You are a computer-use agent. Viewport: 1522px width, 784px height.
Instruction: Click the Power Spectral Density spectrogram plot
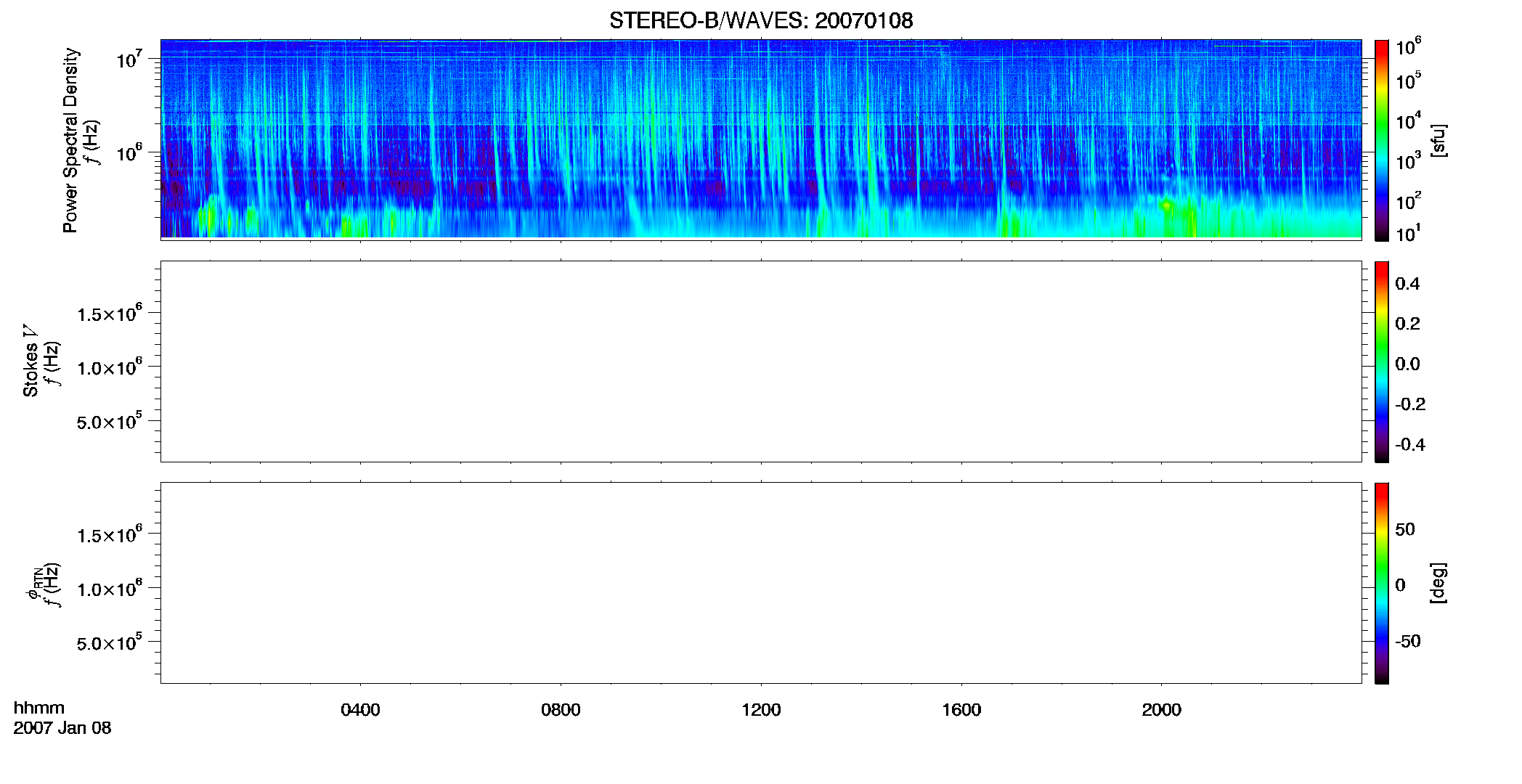pyautogui.click(x=761, y=139)
